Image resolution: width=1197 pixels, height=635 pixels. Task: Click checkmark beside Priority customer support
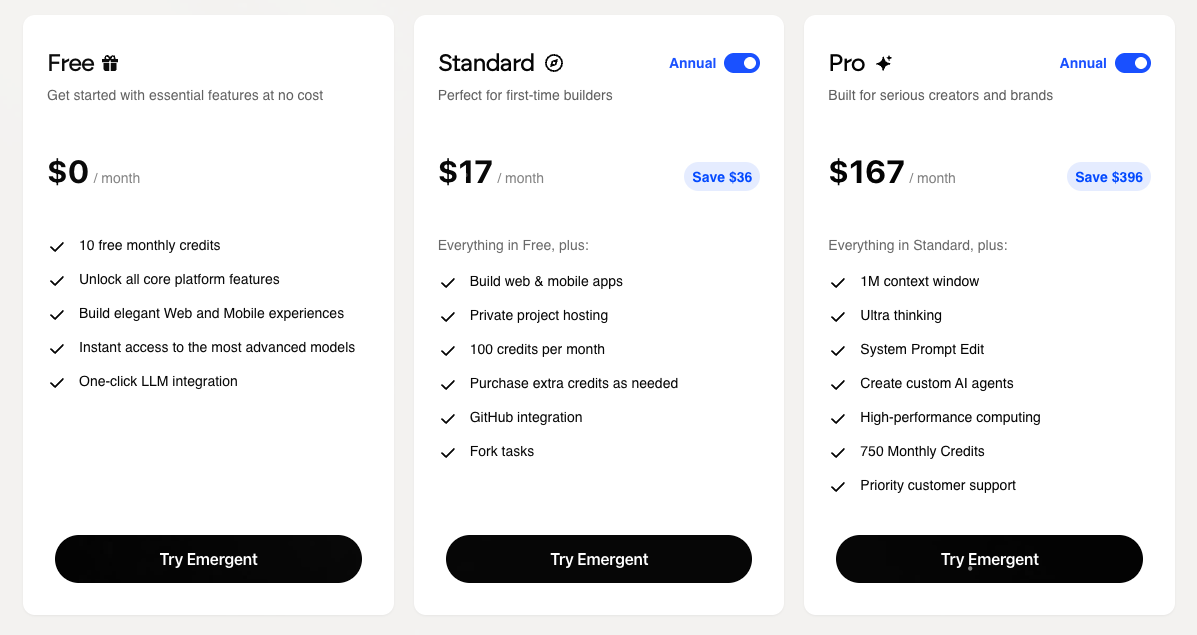click(x=838, y=486)
